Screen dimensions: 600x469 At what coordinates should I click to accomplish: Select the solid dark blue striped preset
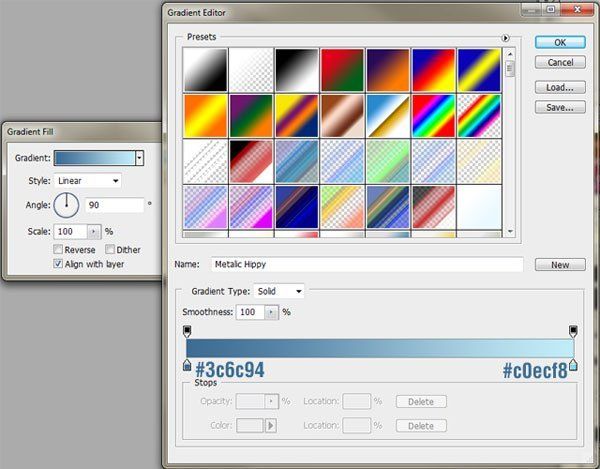[297, 207]
